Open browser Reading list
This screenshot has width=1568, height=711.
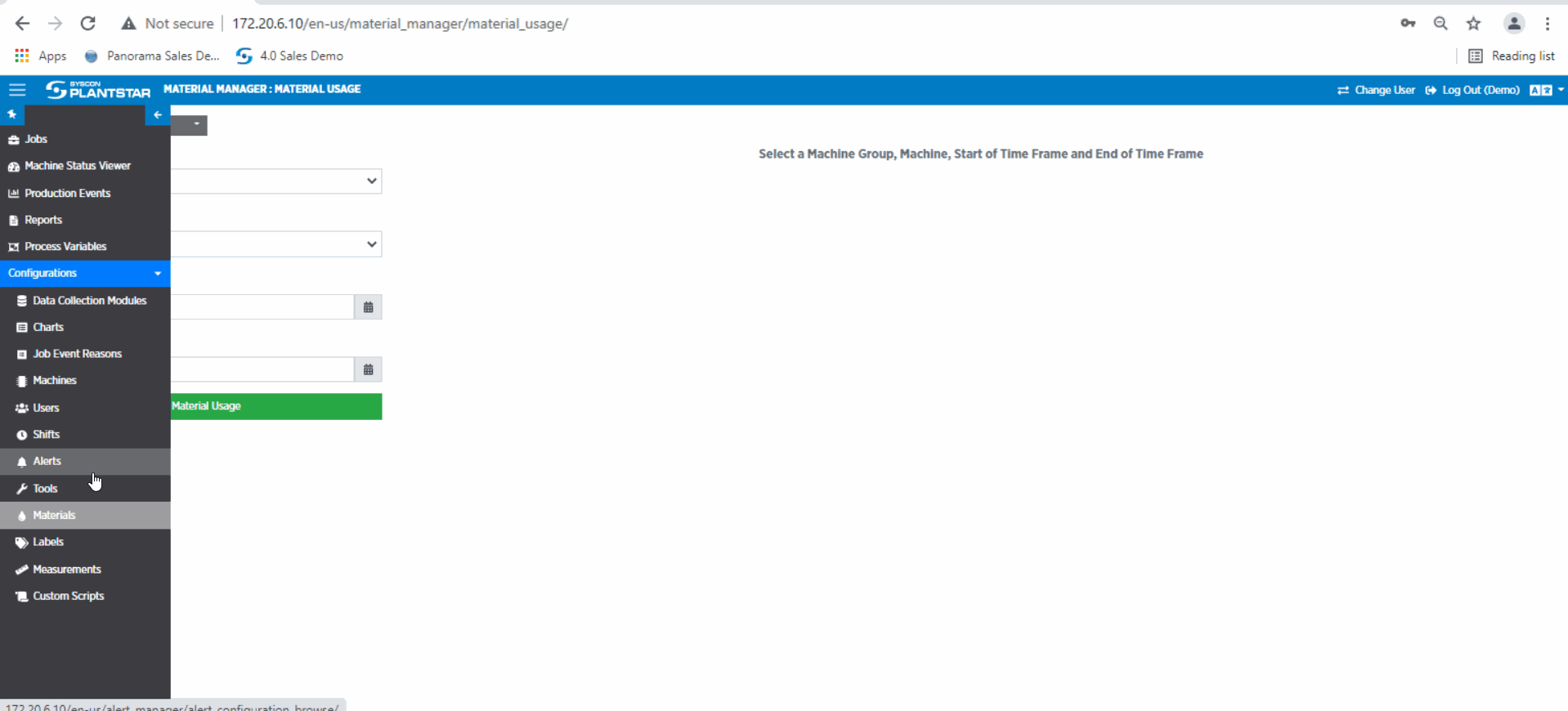[x=1512, y=56]
